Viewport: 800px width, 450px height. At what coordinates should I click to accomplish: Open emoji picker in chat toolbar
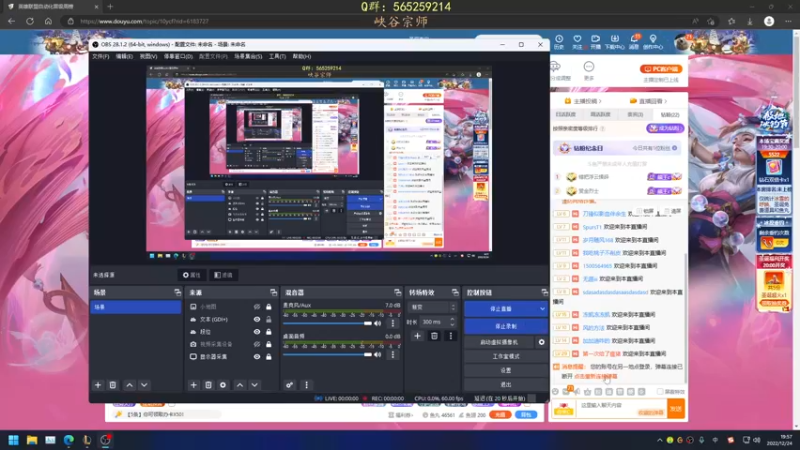coord(555,392)
